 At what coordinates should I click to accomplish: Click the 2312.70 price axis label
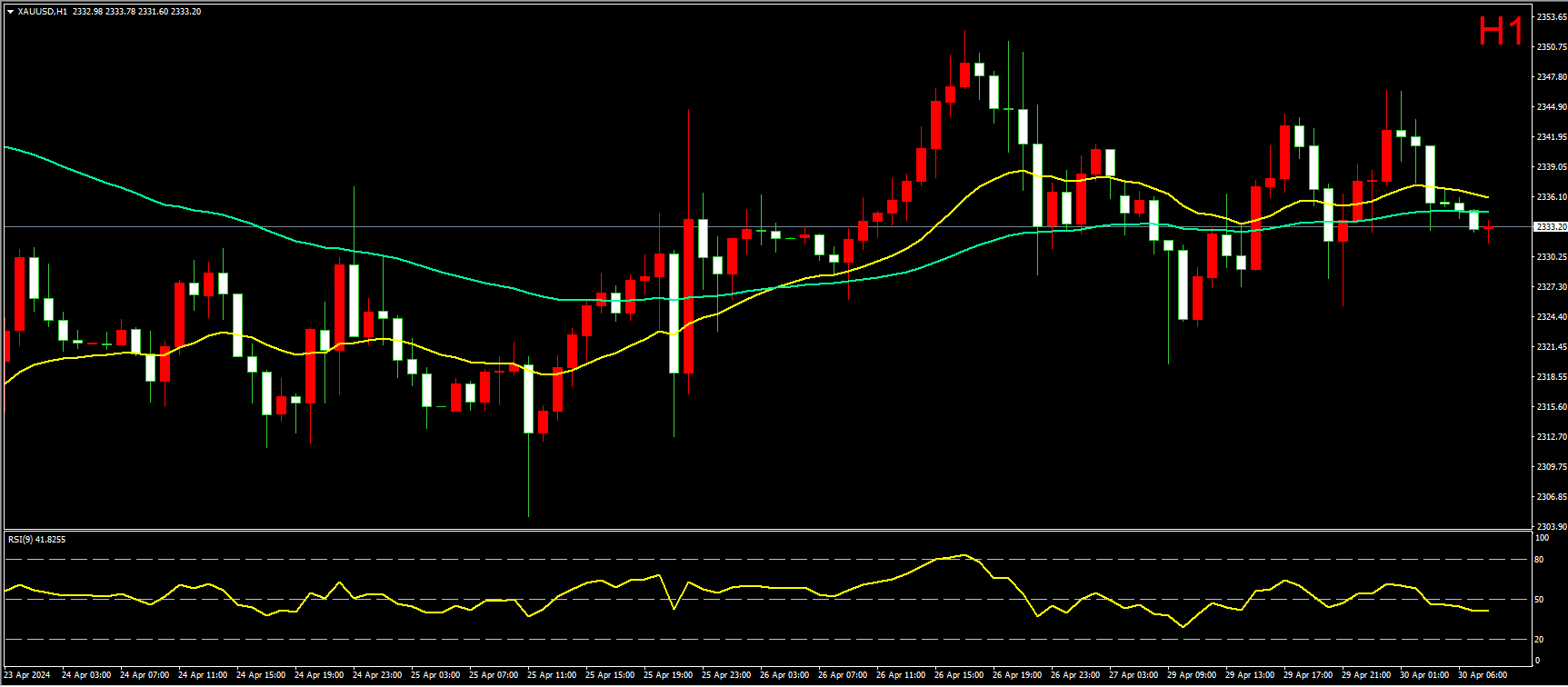[1551, 437]
